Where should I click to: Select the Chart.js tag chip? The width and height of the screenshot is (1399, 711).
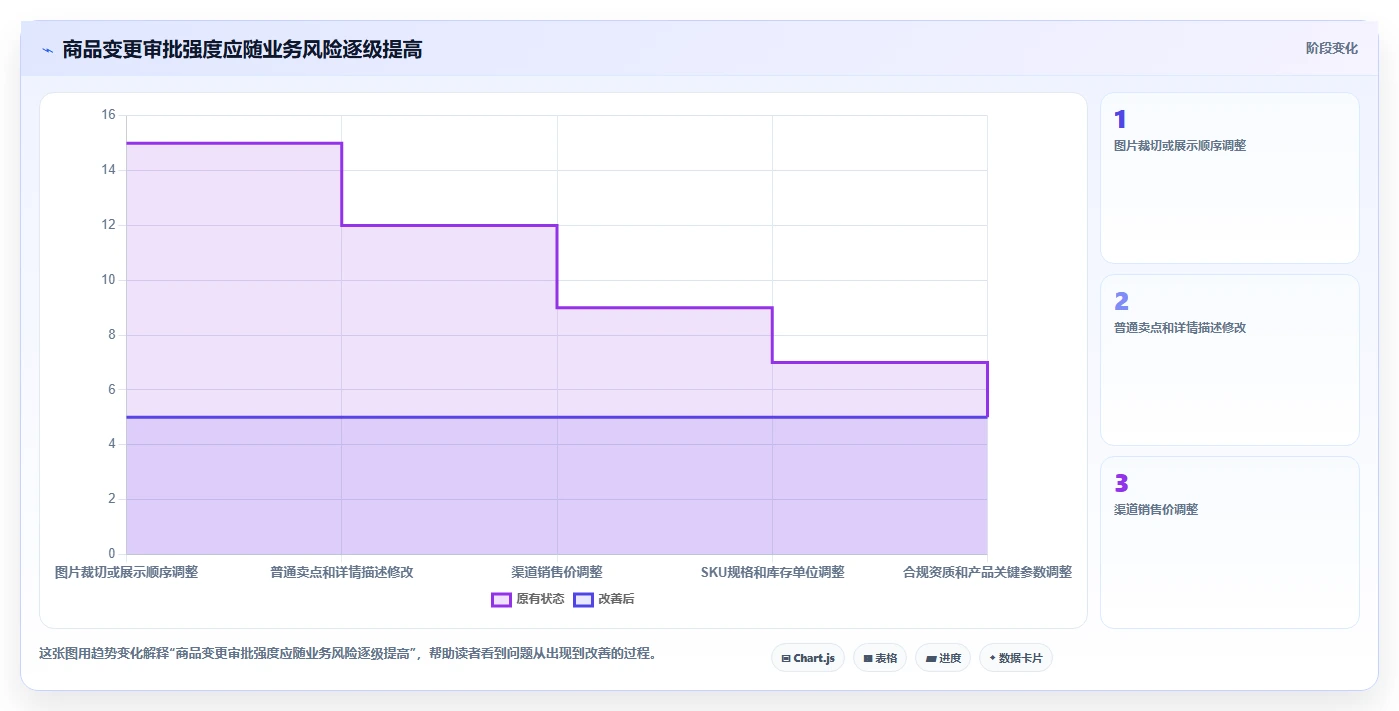pyautogui.click(x=808, y=658)
